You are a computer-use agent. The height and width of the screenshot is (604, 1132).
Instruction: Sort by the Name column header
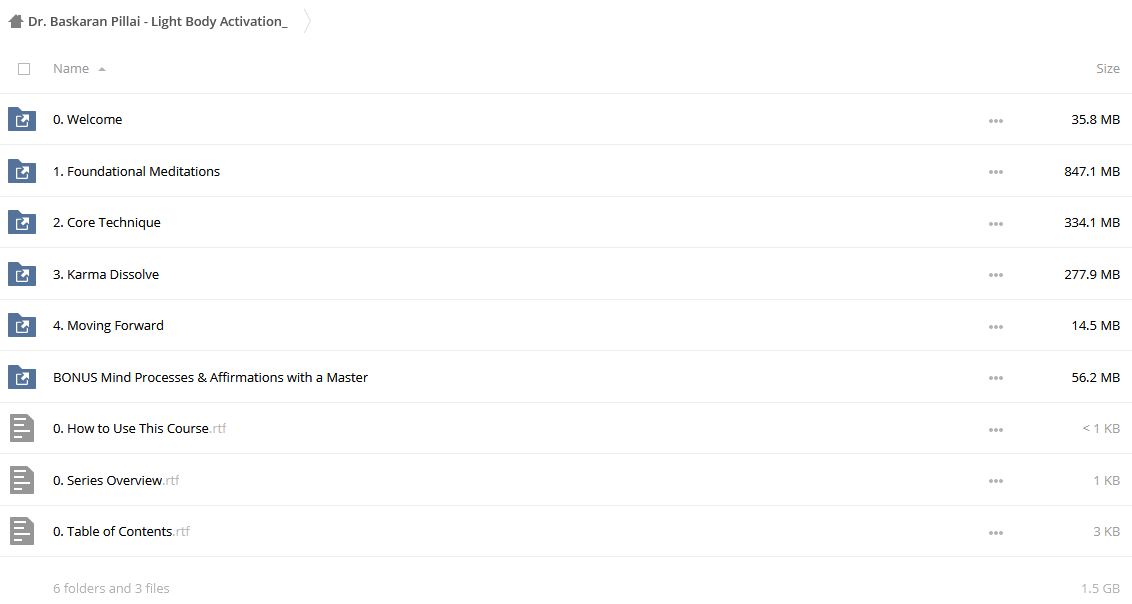[x=71, y=69]
